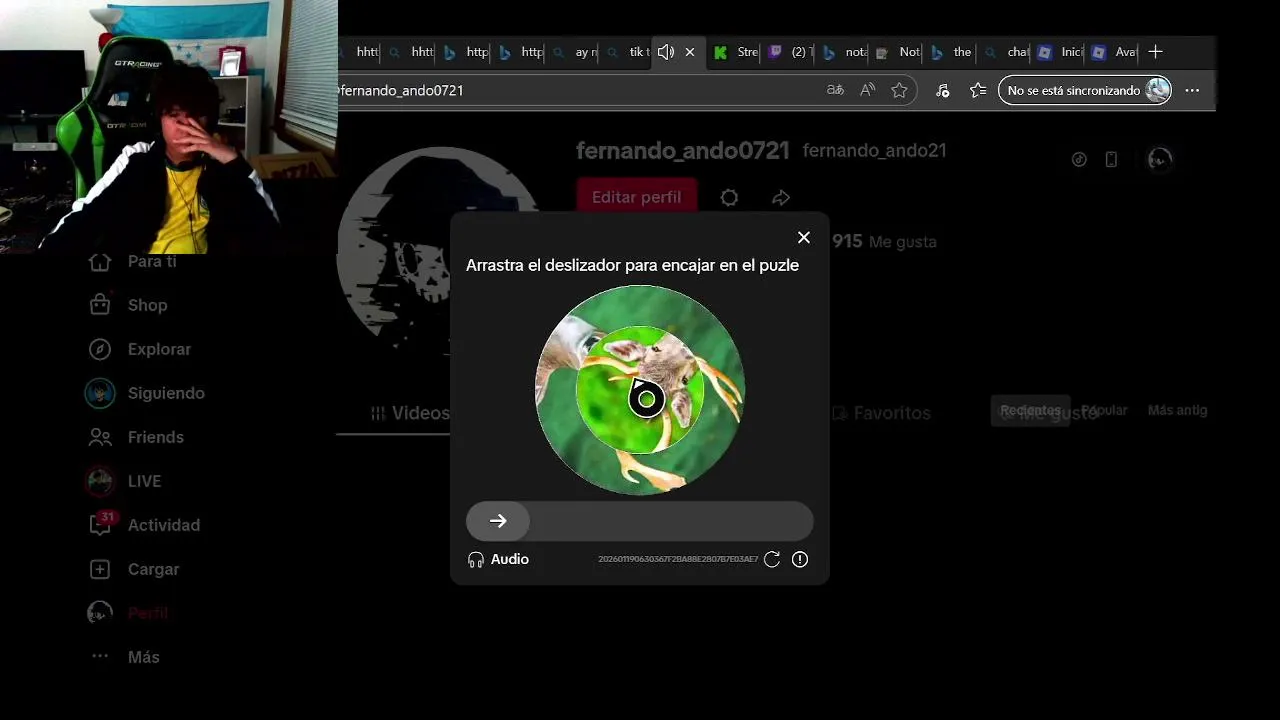The image size is (1280, 720).
Task: Close the puzzle captcha dialog
Action: (803, 237)
